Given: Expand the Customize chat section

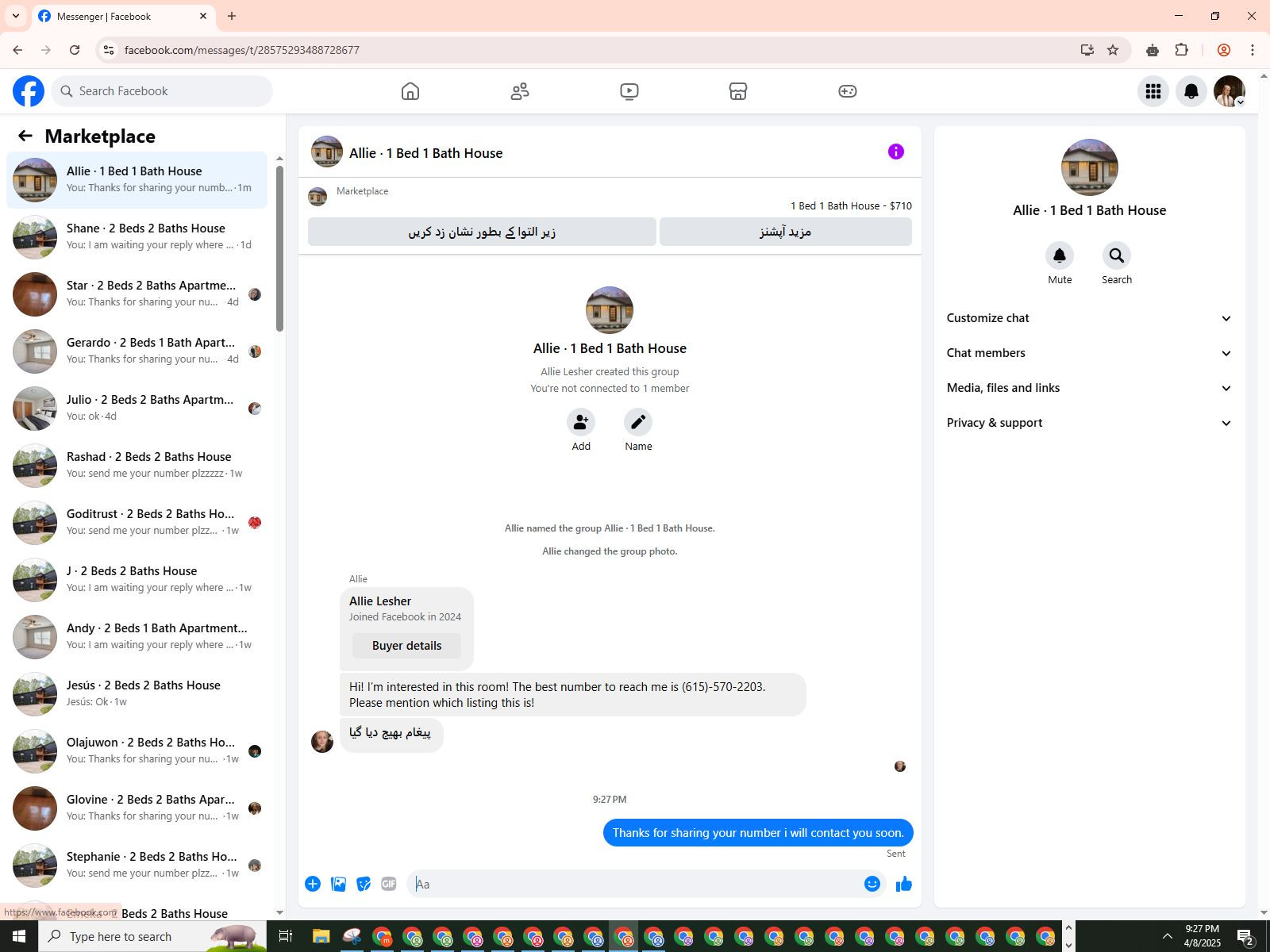Looking at the screenshot, I should [1089, 318].
